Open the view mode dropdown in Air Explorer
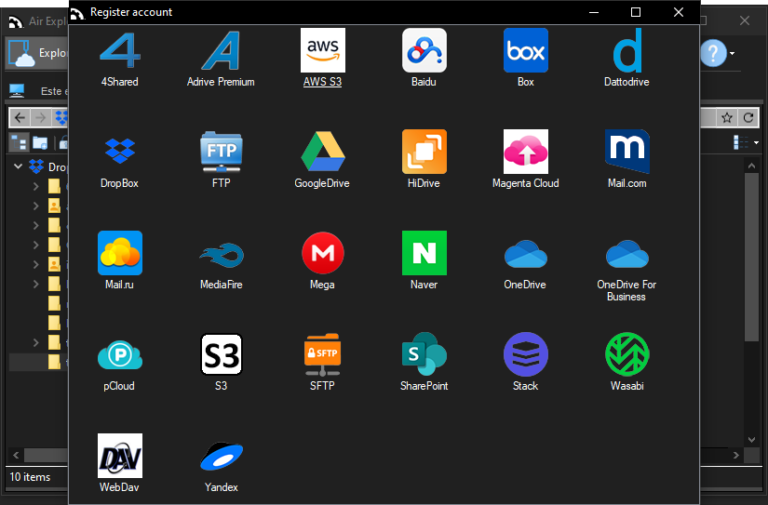Viewport: 768px width, 505px height. (x=756, y=143)
